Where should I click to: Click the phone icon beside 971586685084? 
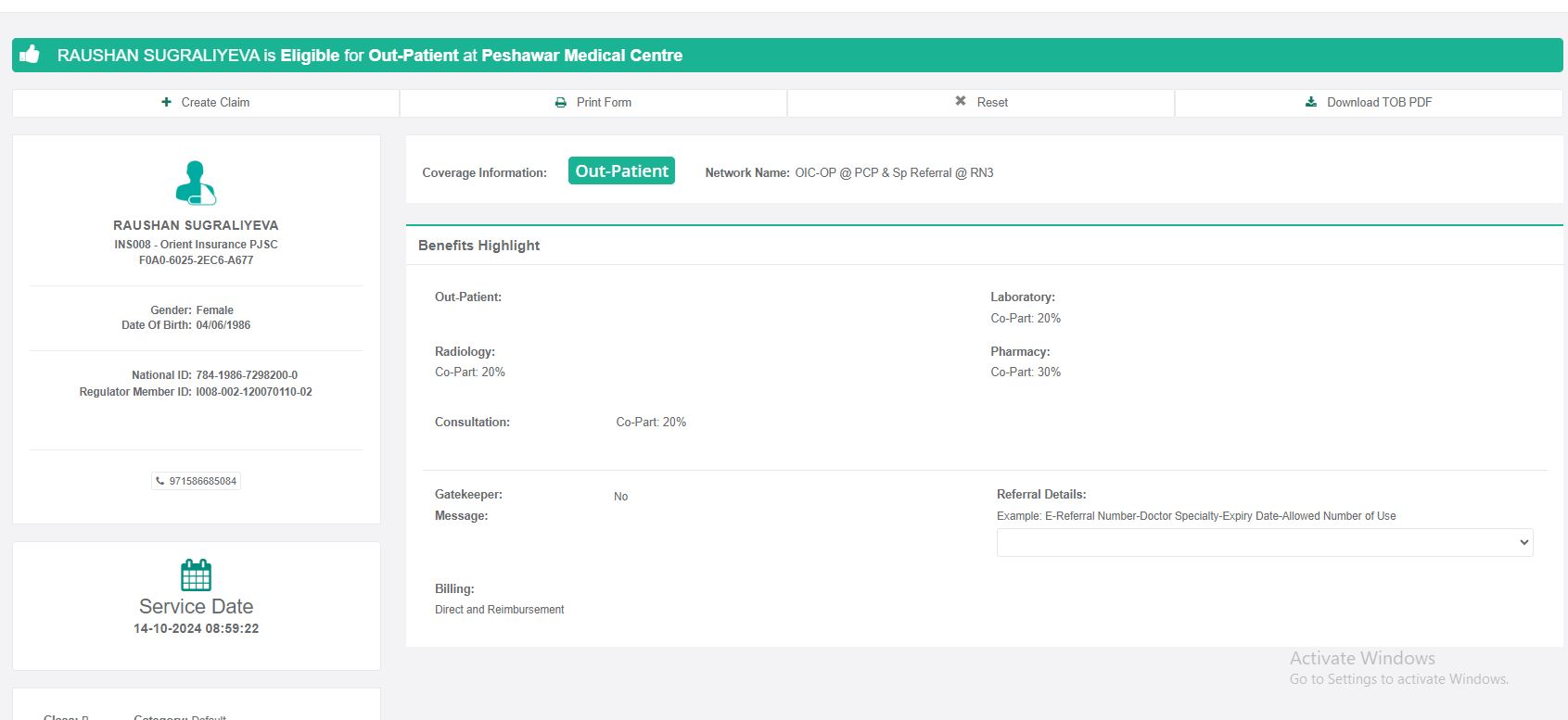tap(160, 481)
